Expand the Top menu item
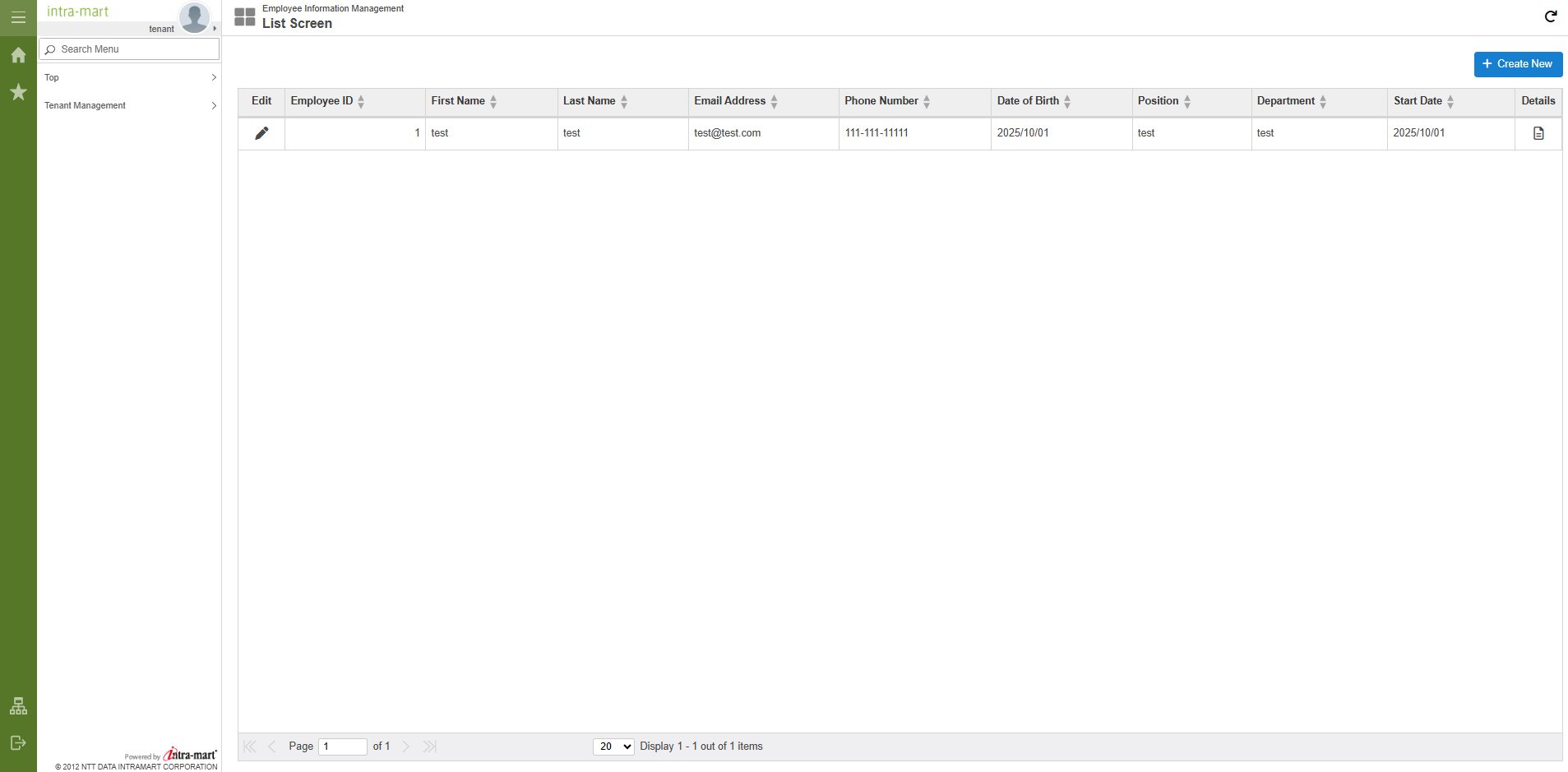Viewport: 1568px width, 772px height. (130, 77)
